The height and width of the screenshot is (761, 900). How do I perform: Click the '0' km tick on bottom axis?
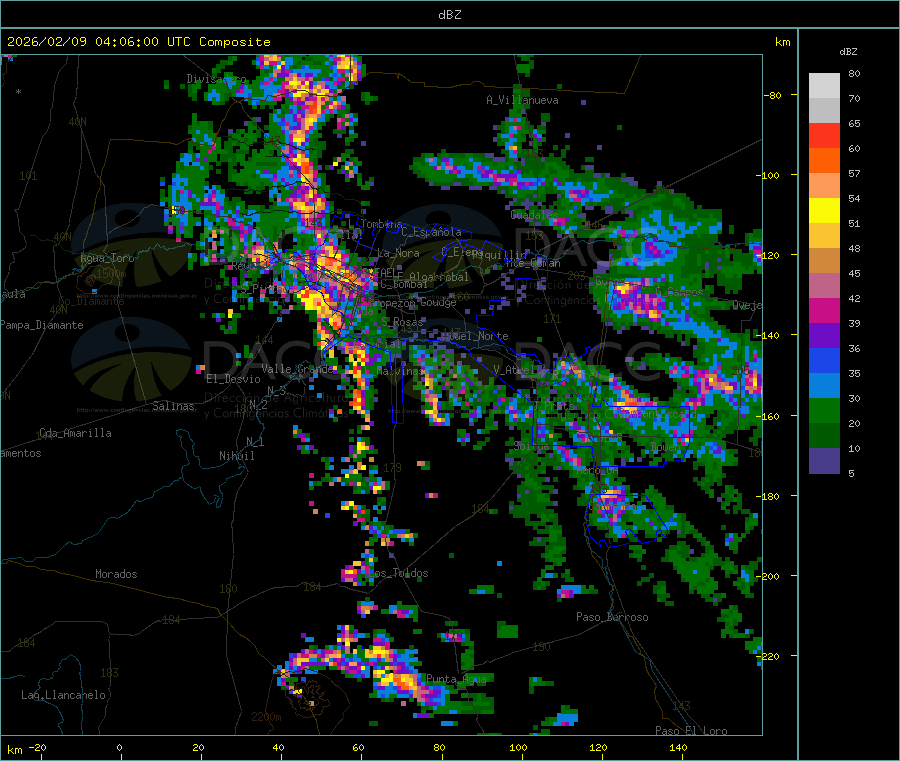pyautogui.click(x=119, y=747)
